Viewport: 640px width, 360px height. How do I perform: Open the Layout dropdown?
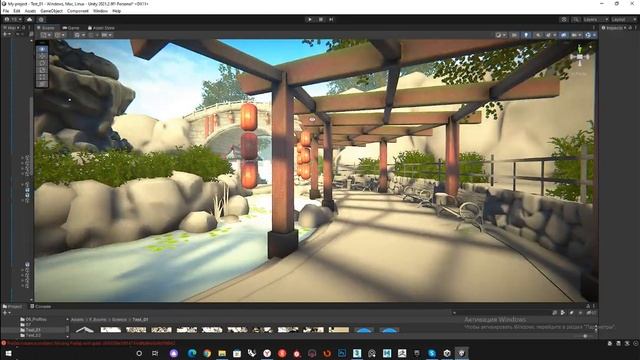point(624,19)
